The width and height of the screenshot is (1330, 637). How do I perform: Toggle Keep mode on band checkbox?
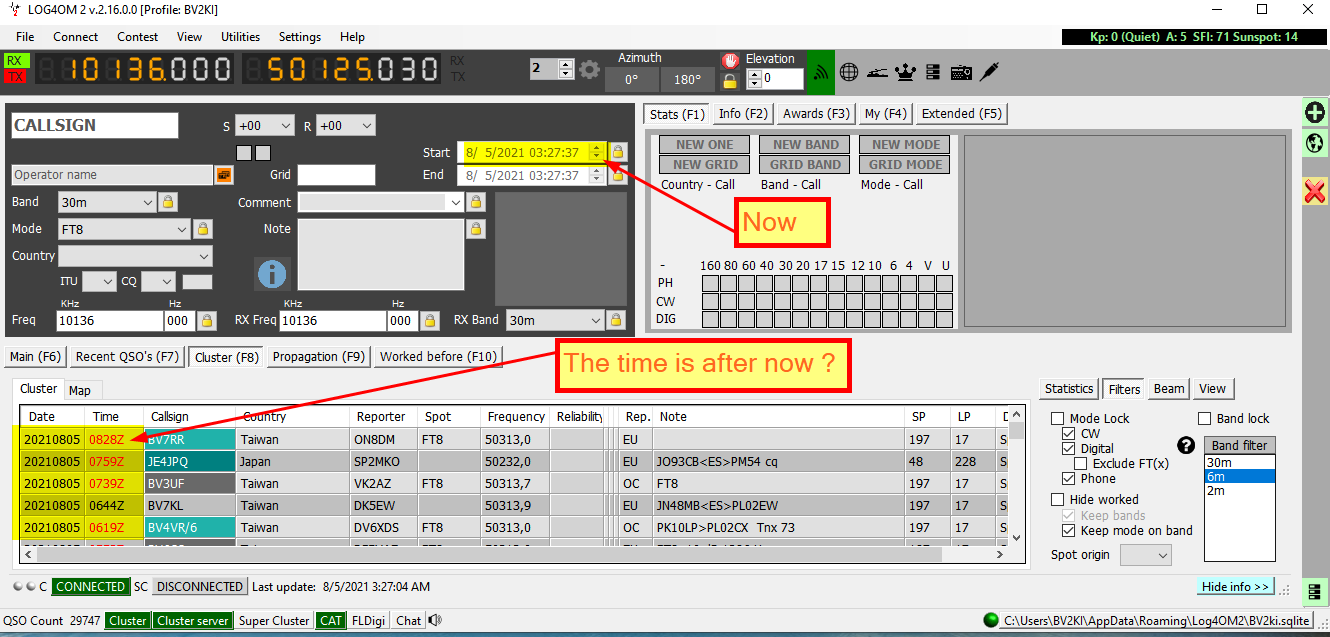[1069, 531]
